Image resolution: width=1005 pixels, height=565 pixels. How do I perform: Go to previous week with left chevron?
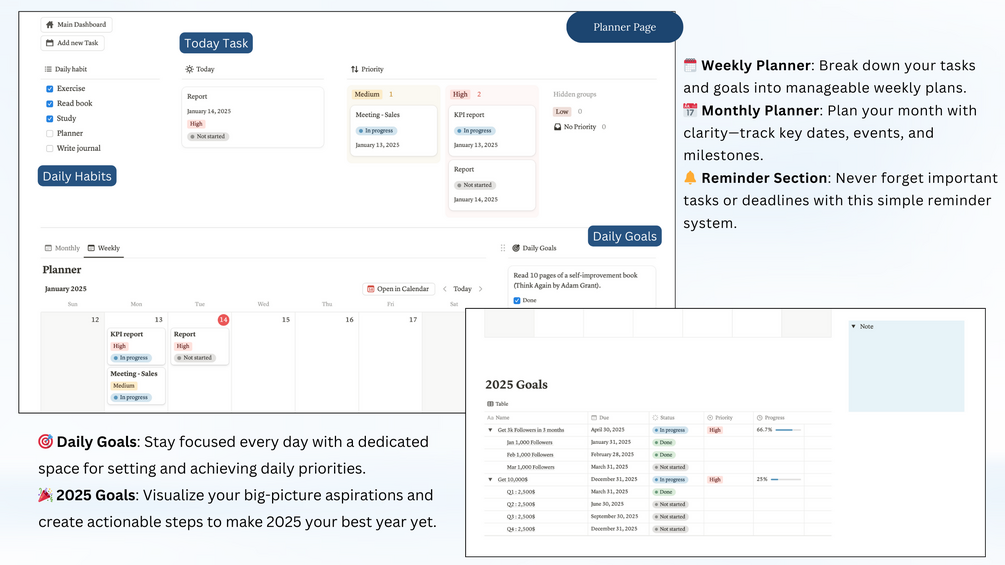[445, 289]
